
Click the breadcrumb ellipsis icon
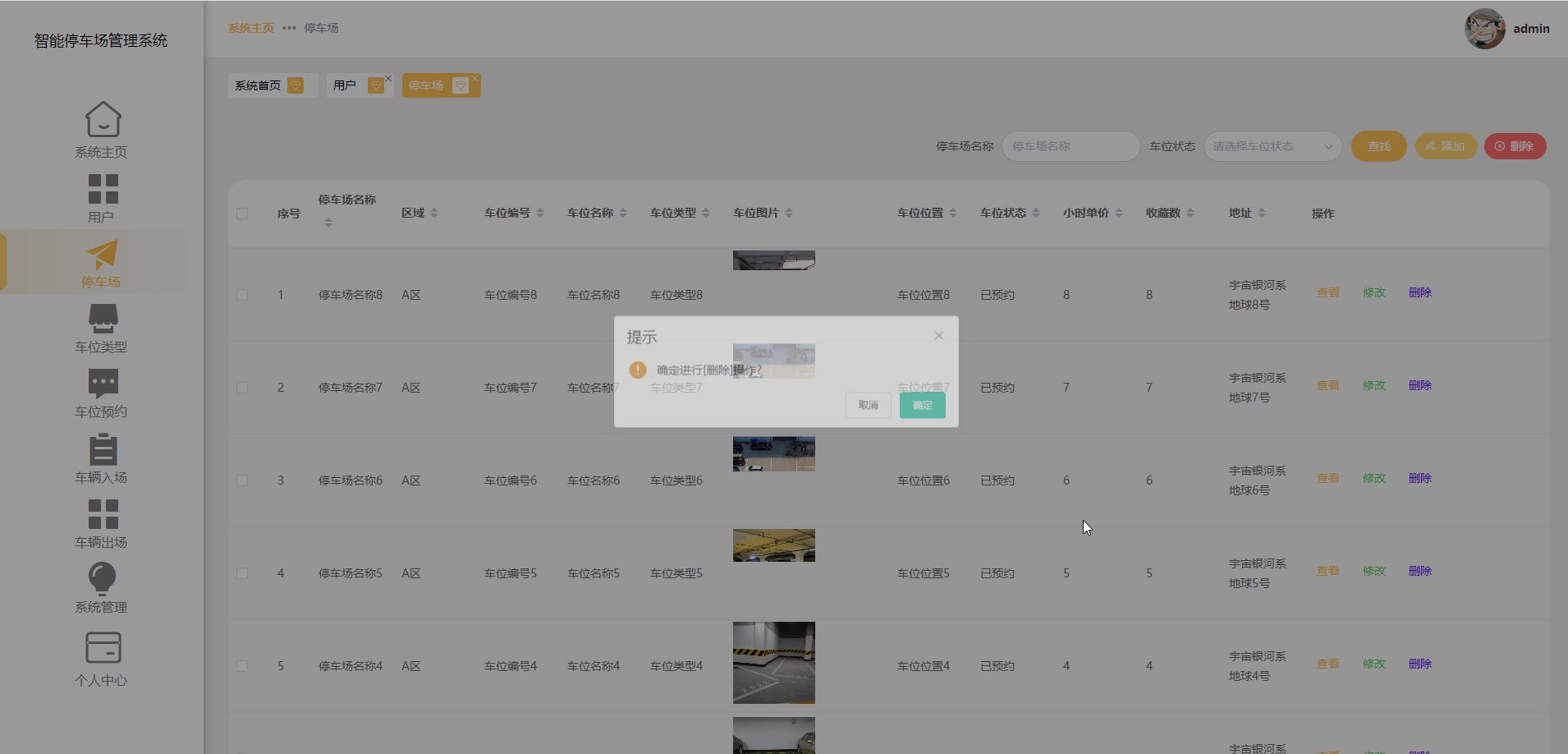pyautogui.click(x=289, y=28)
